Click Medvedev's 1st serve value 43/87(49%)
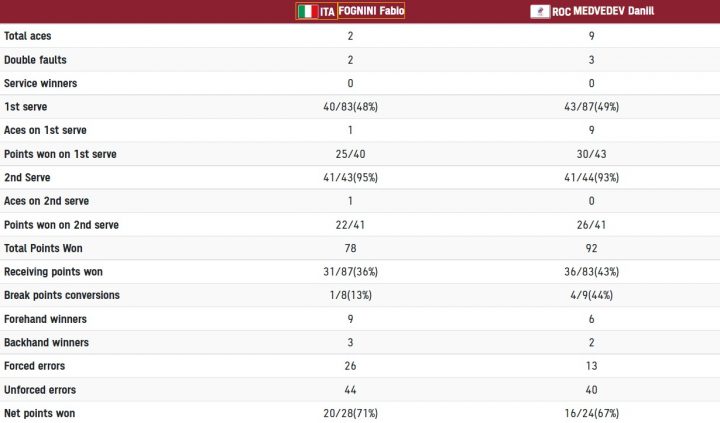Image resolution: width=720 pixels, height=423 pixels. [x=591, y=107]
